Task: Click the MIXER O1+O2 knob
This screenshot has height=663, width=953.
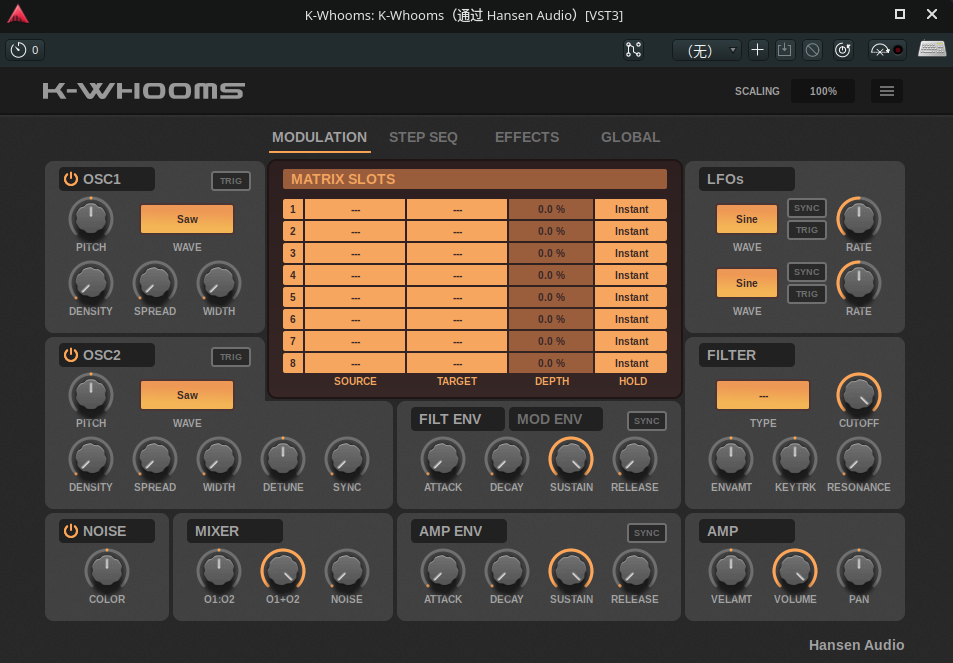Action: pyautogui.click(x=283, y=571)
